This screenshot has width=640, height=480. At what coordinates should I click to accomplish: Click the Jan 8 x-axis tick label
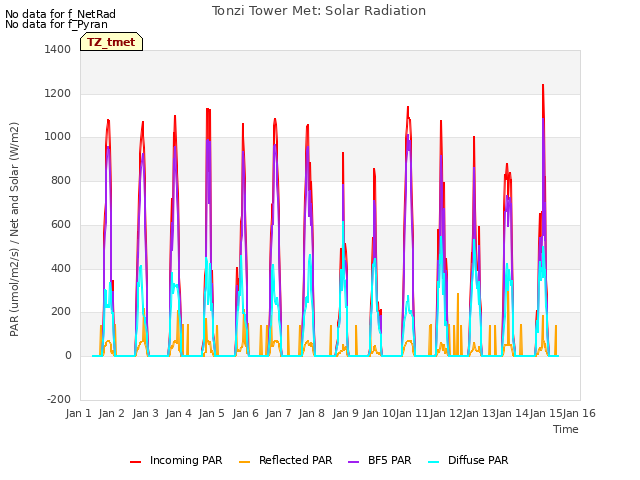pos(311,413)
